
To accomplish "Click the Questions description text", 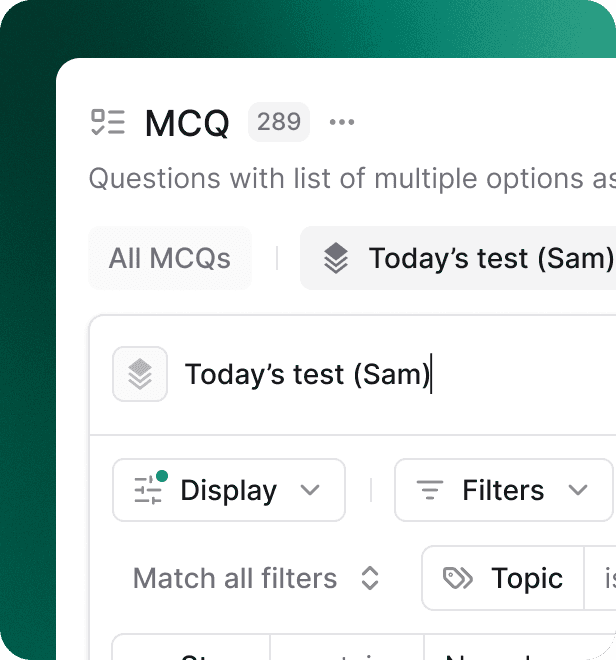I will tap(352, 179).
